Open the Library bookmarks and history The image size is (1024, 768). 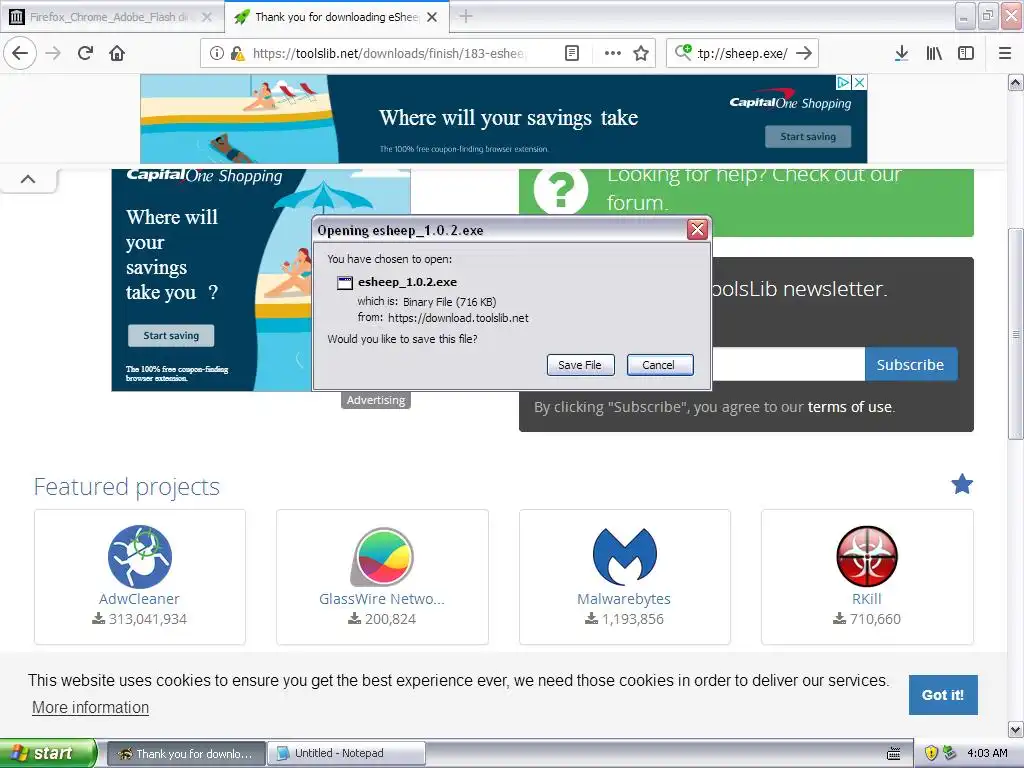[934, 53]
